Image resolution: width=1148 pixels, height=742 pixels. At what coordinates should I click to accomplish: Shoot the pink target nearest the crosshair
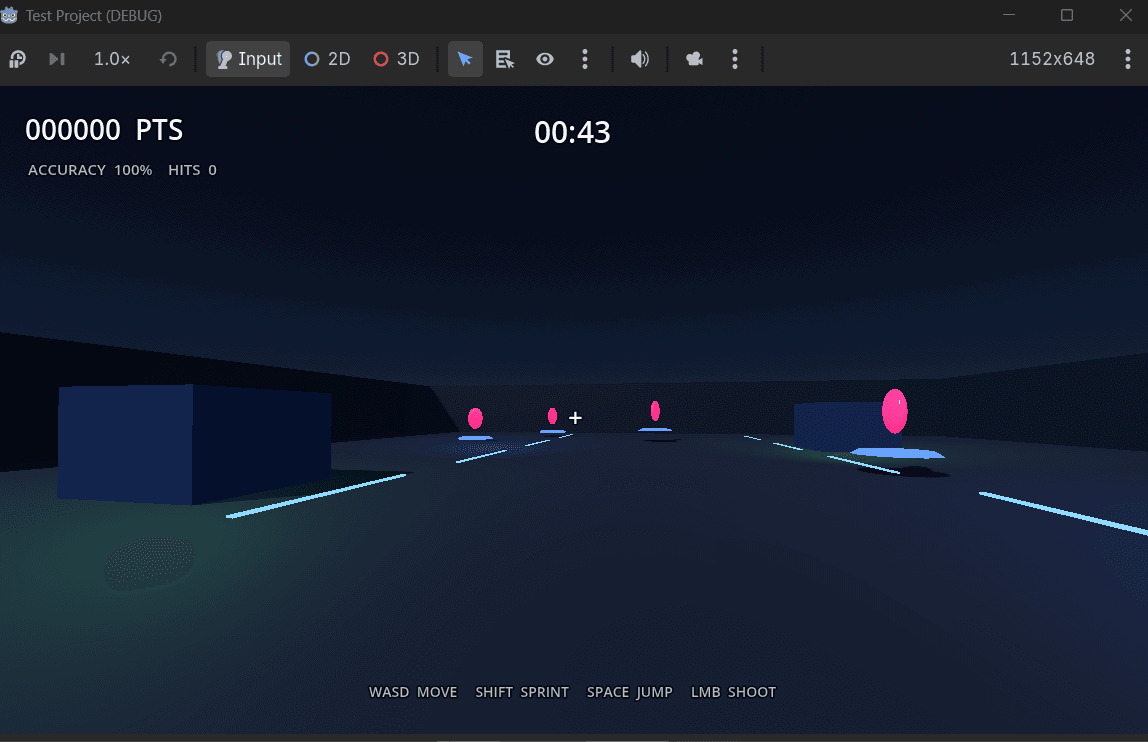pos(553,416)
